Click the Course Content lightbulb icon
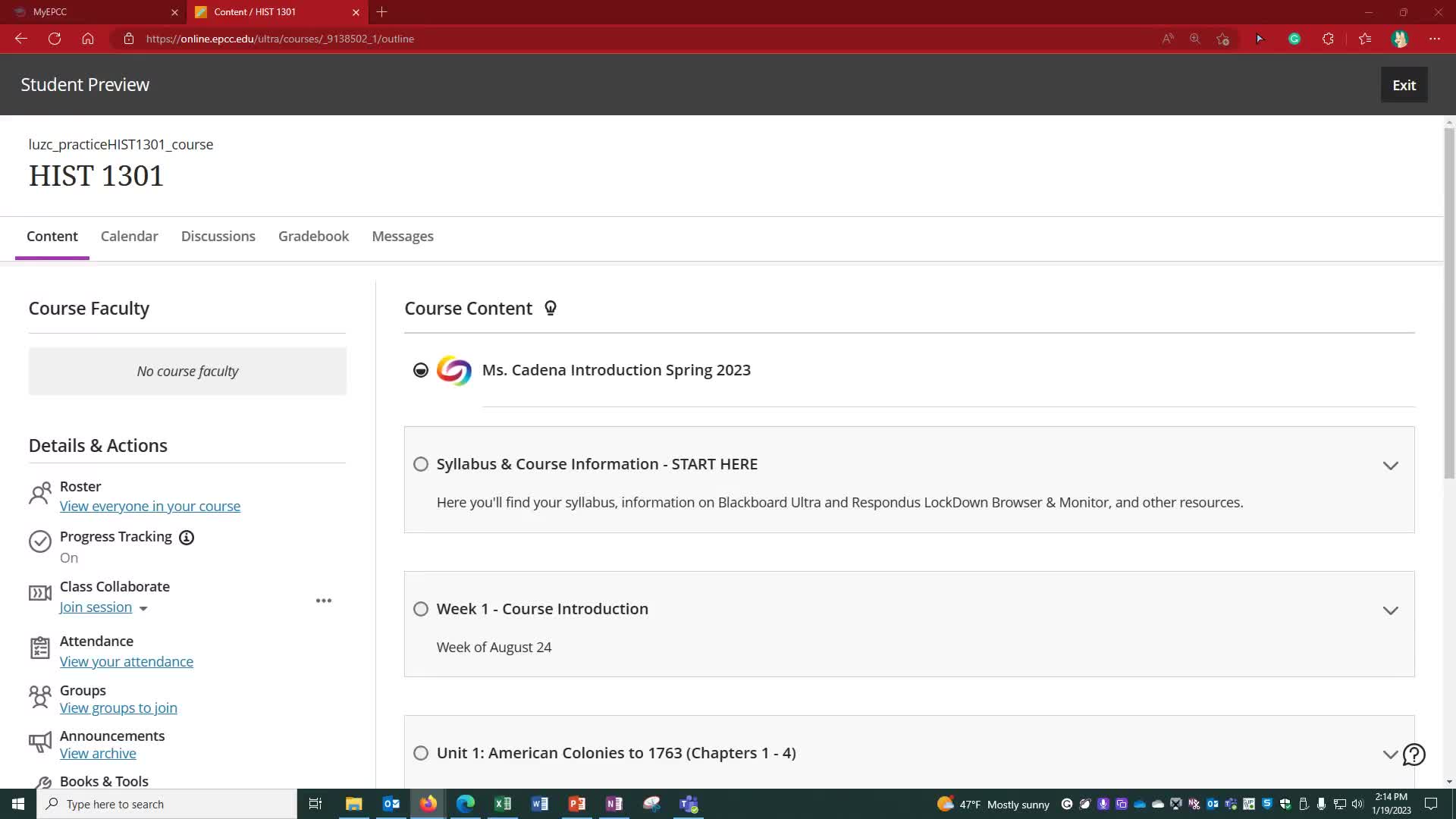Viewport: 1456px width, 819px height. (x=551, y=308)
